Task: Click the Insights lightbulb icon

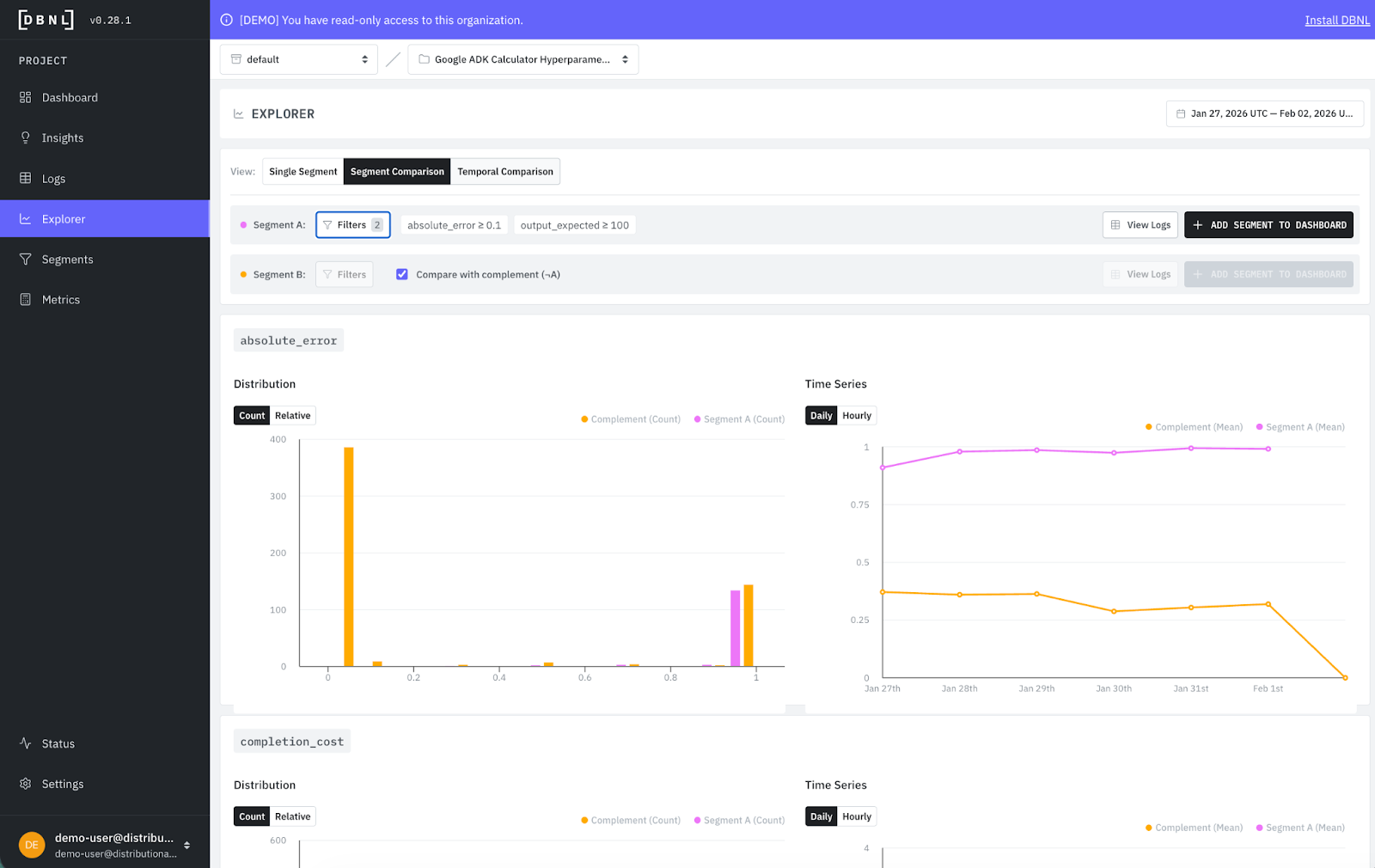Action: 26,138
